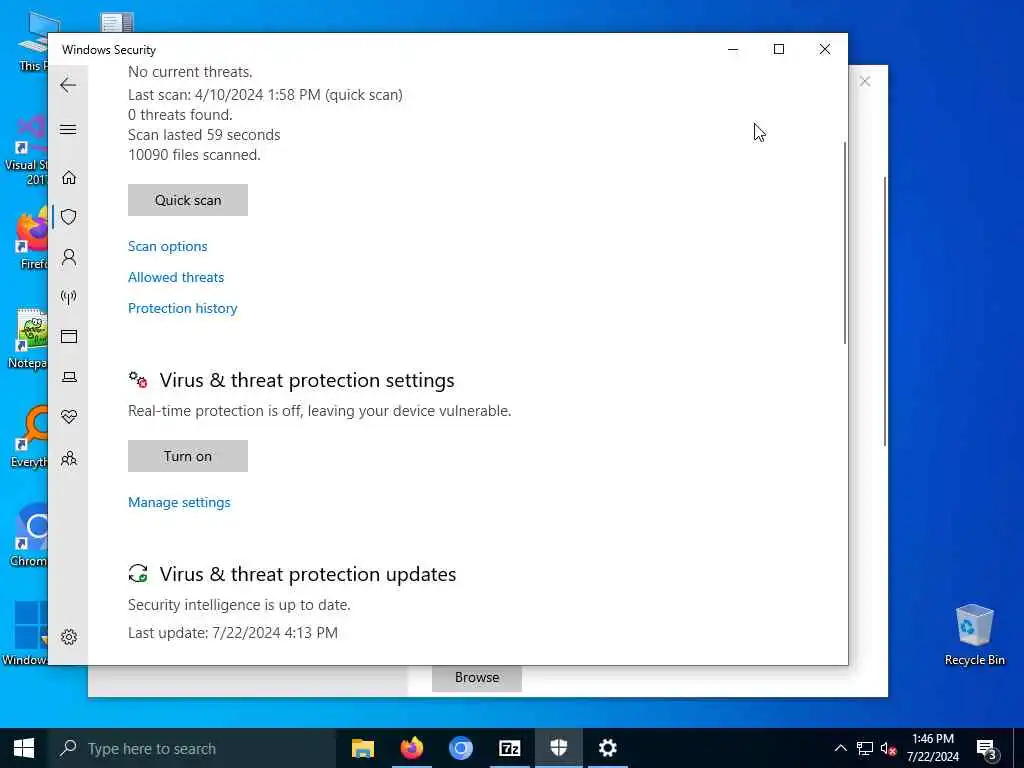Close the background window with its X

click(865, 82)
